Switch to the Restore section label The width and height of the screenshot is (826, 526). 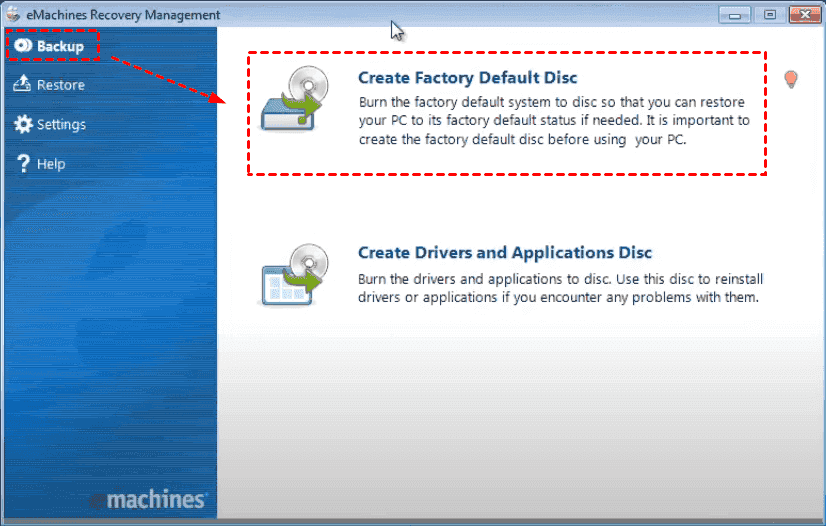click(x=61, y=85)
